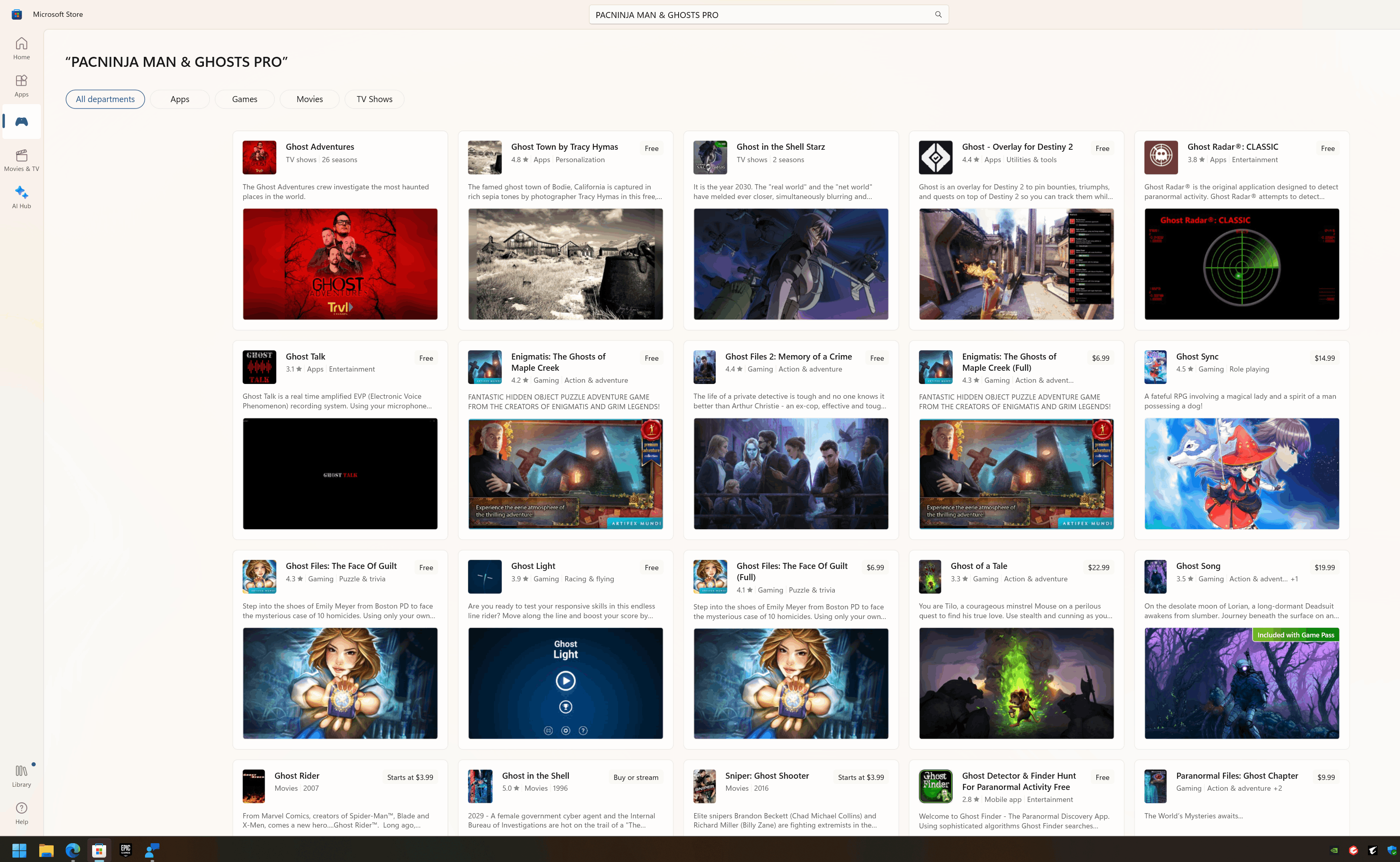Screen dimensions: 1400x862
Task: Click the search box text field
Action: tap(758, 15)
